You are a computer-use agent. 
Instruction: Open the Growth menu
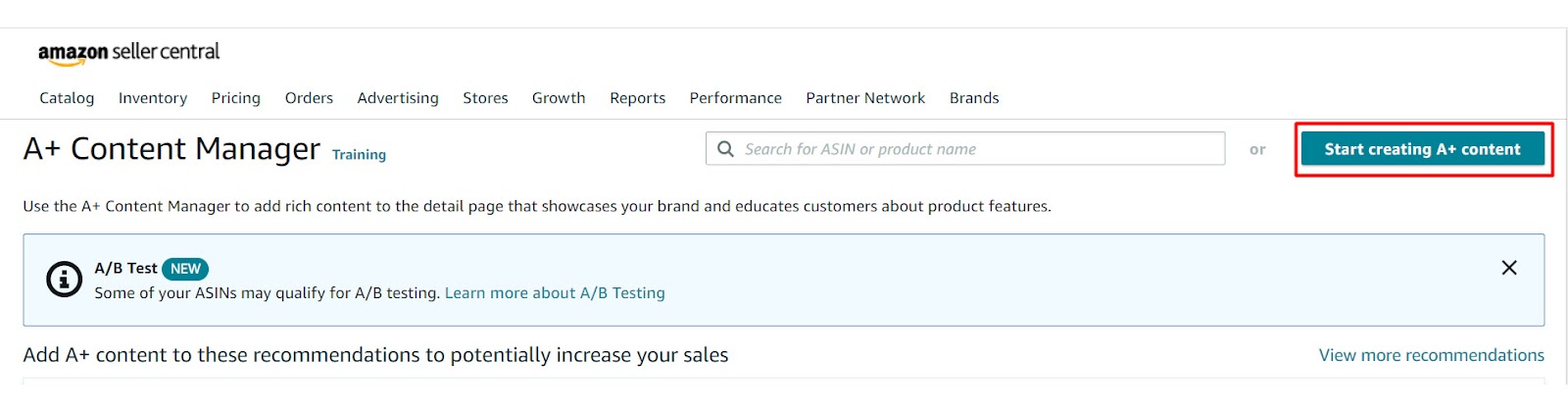559,98
